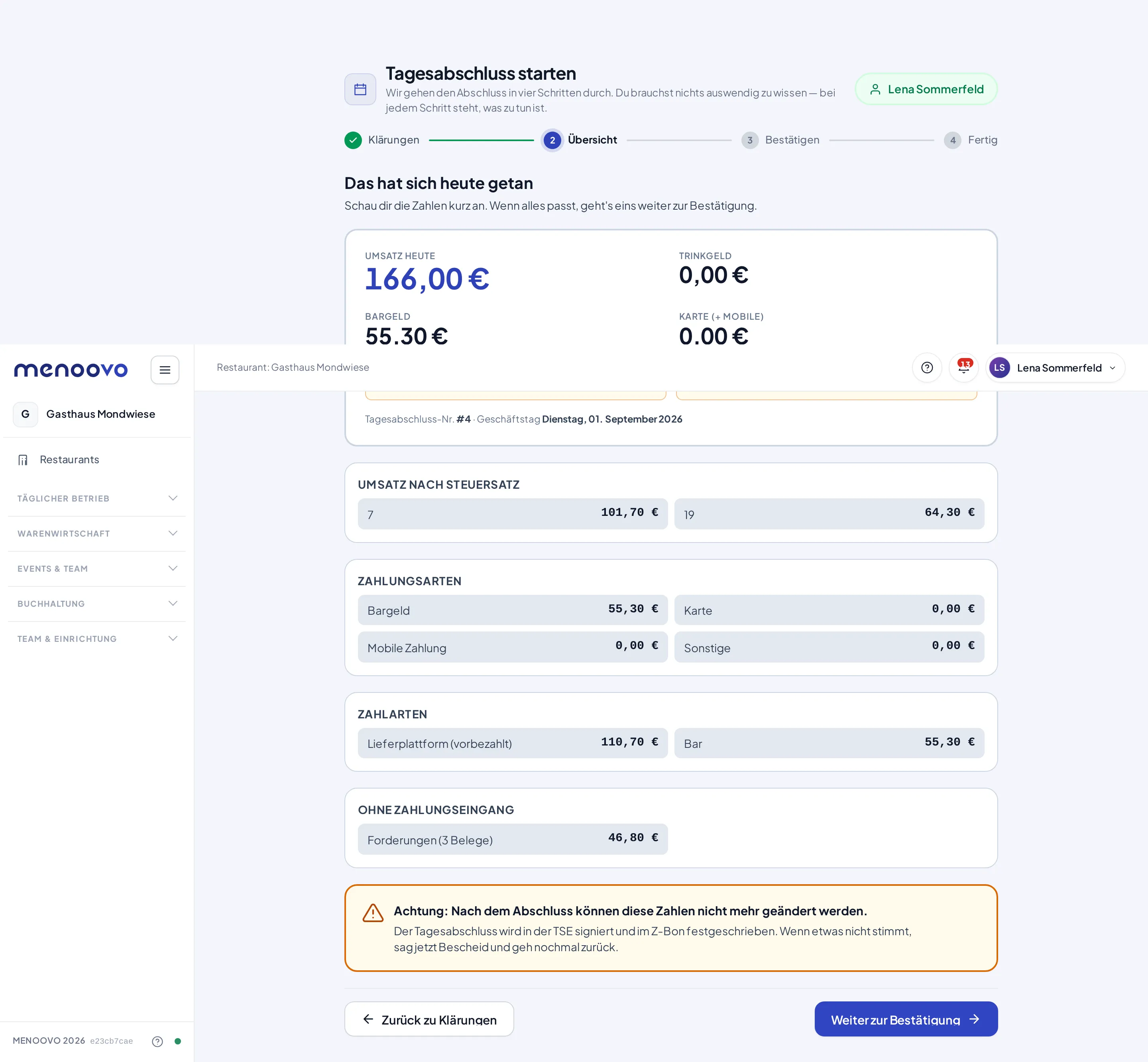Image resolution: width=1148 pixels, height=1062 pixels.
Task: Go to step 2 Übersicht
Action: pos(580,140)
